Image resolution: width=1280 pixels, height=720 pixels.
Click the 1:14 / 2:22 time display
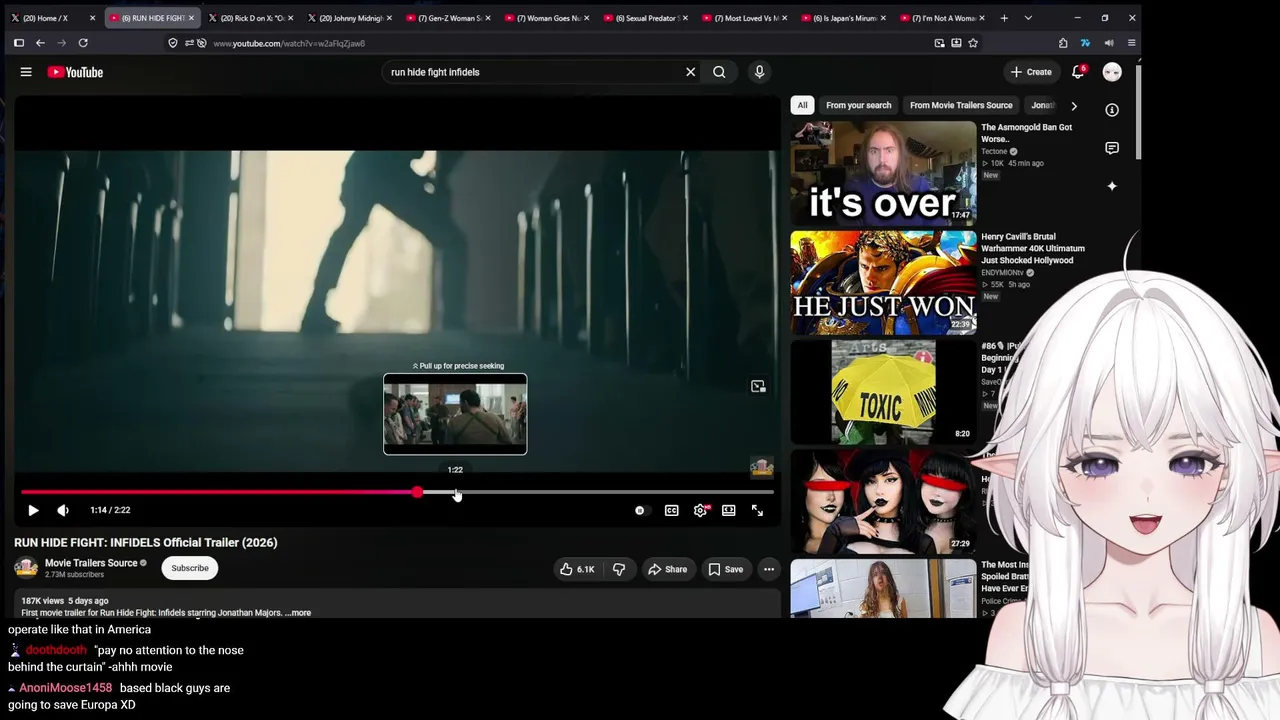point(110,510)
